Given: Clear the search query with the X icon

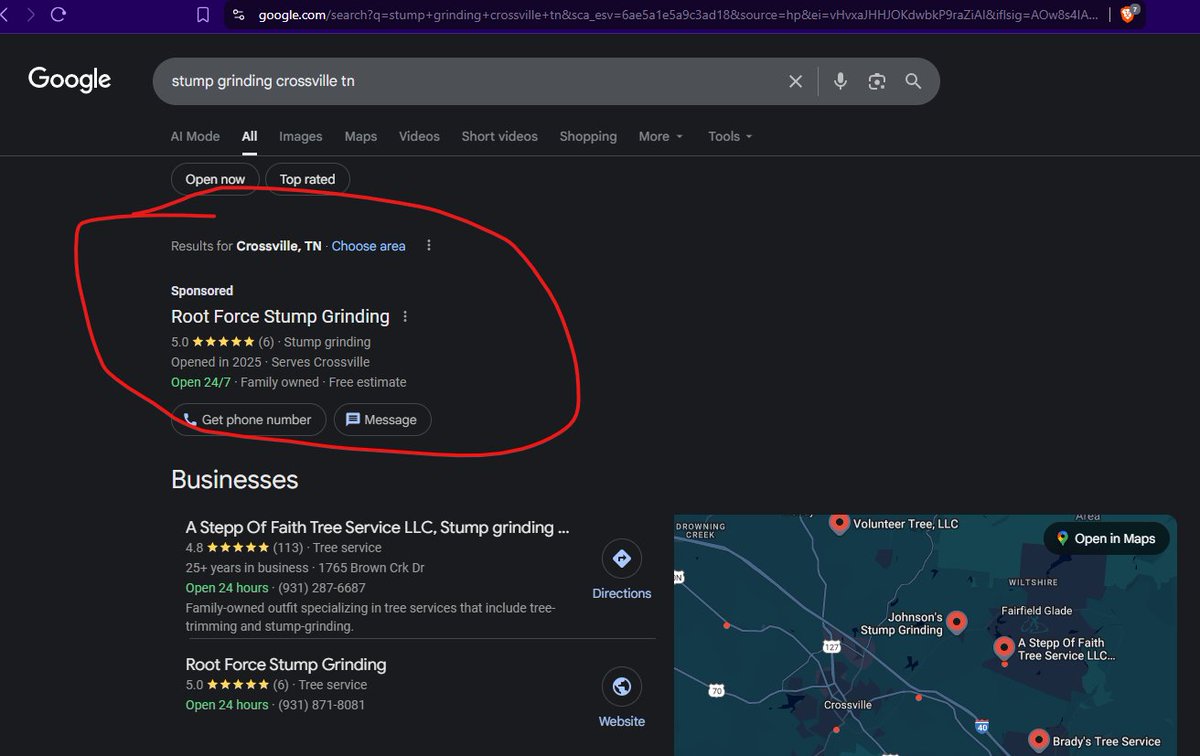Looking at the screenshot, I should click(x=795, y=81).
